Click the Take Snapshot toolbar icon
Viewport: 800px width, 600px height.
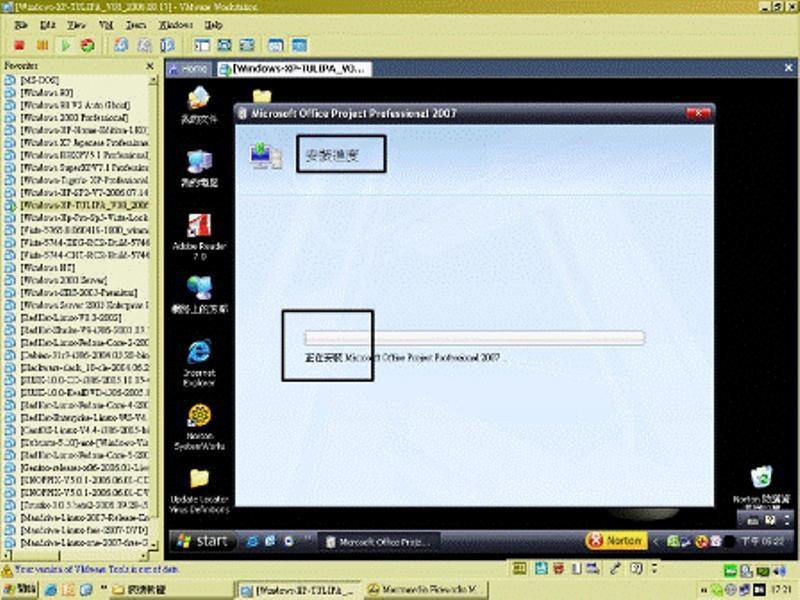121,45
